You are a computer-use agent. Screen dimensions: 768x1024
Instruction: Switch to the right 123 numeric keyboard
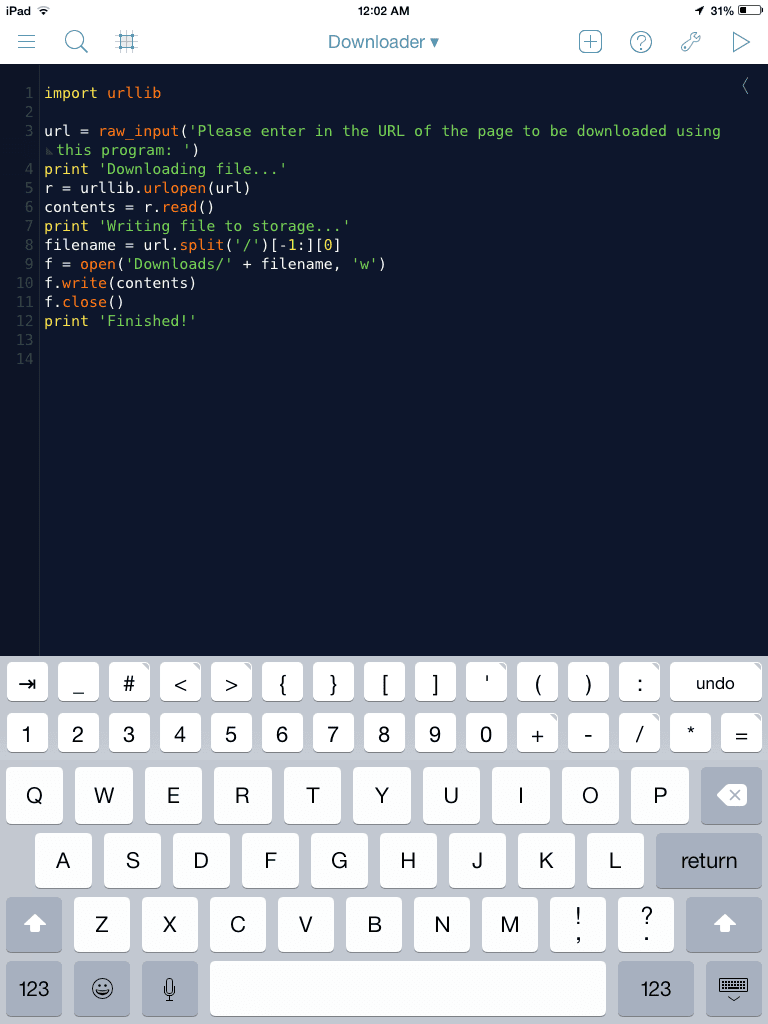(x=656, y=988)
